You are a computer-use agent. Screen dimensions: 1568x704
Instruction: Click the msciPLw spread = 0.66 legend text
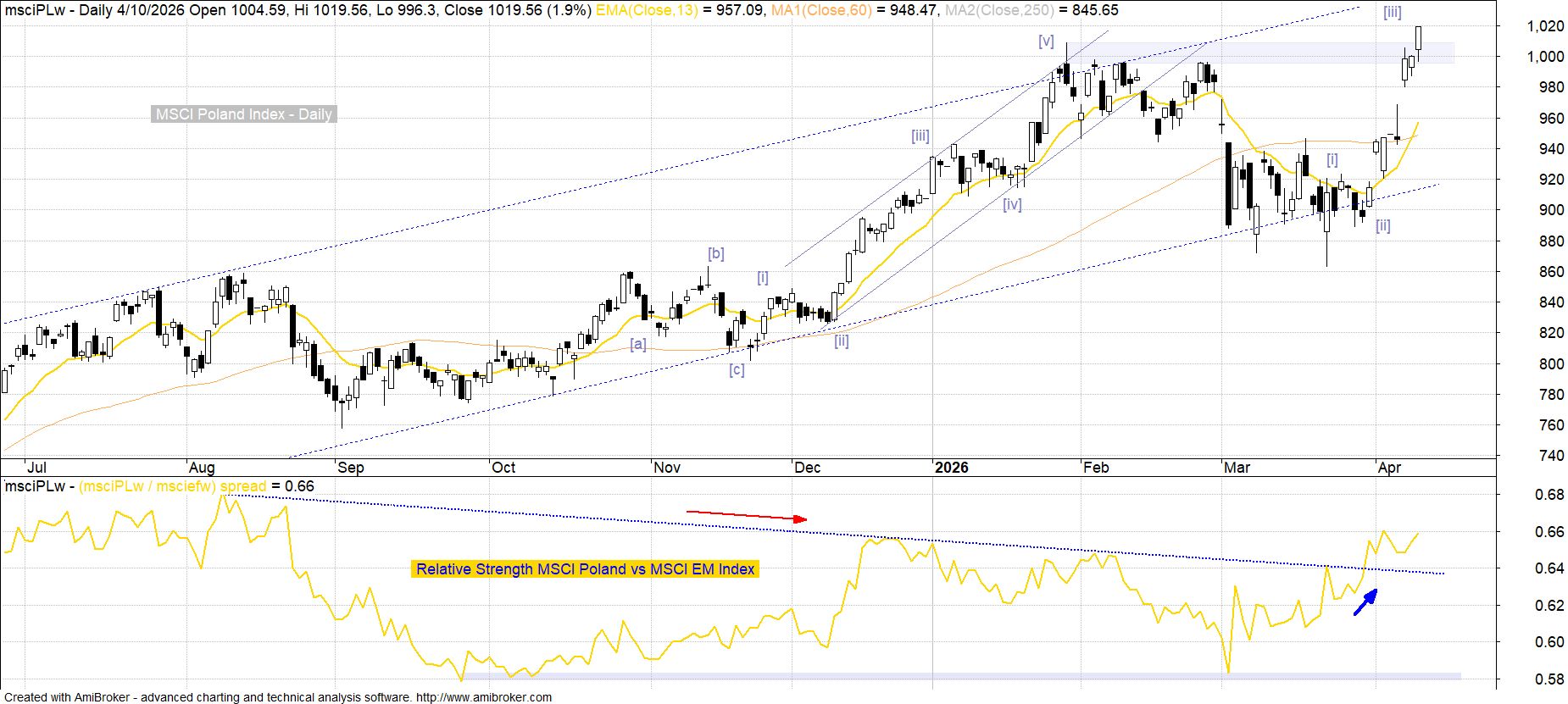(x=159, y=486)
